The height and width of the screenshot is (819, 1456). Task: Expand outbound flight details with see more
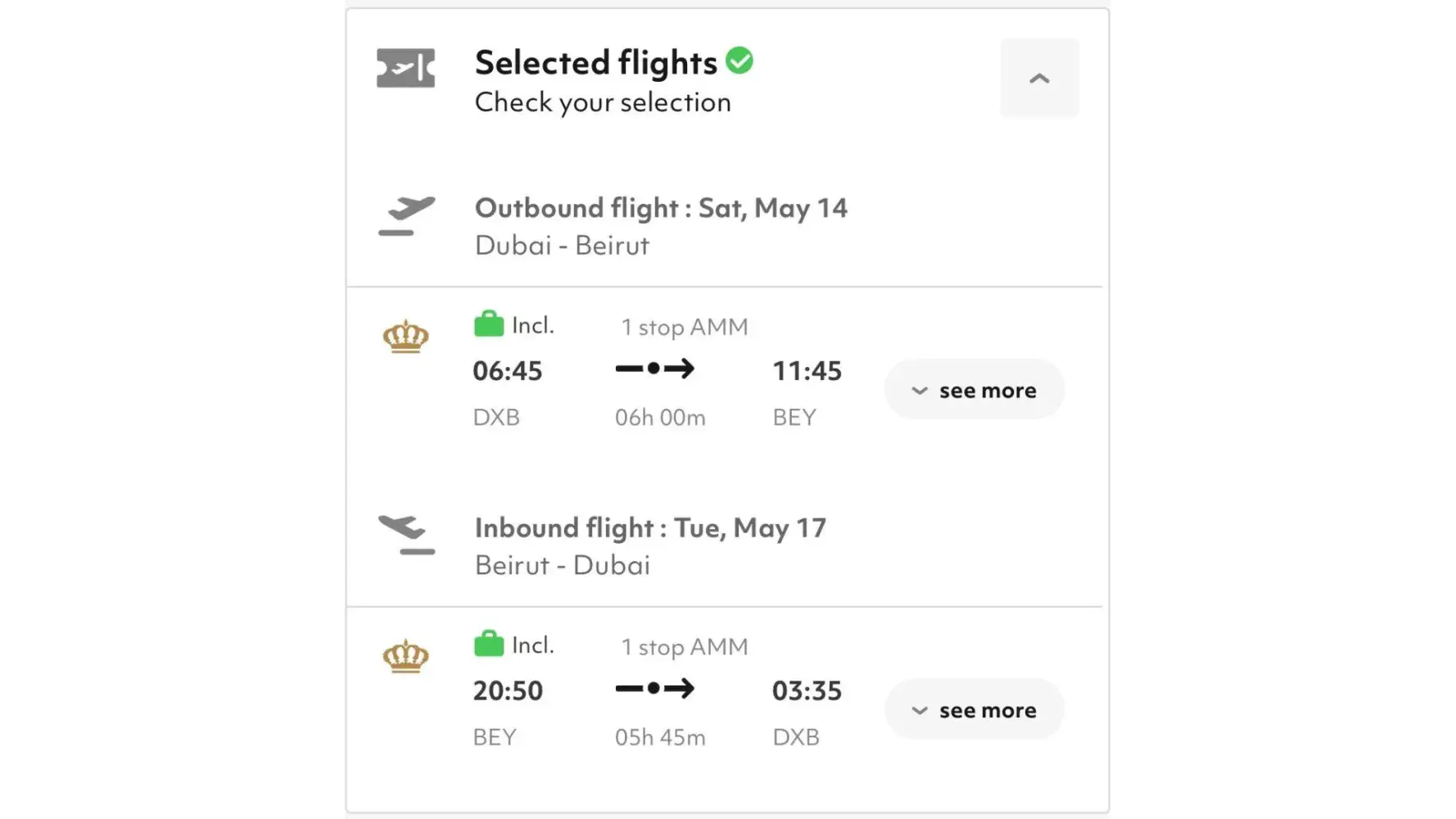tap(974, 391)
